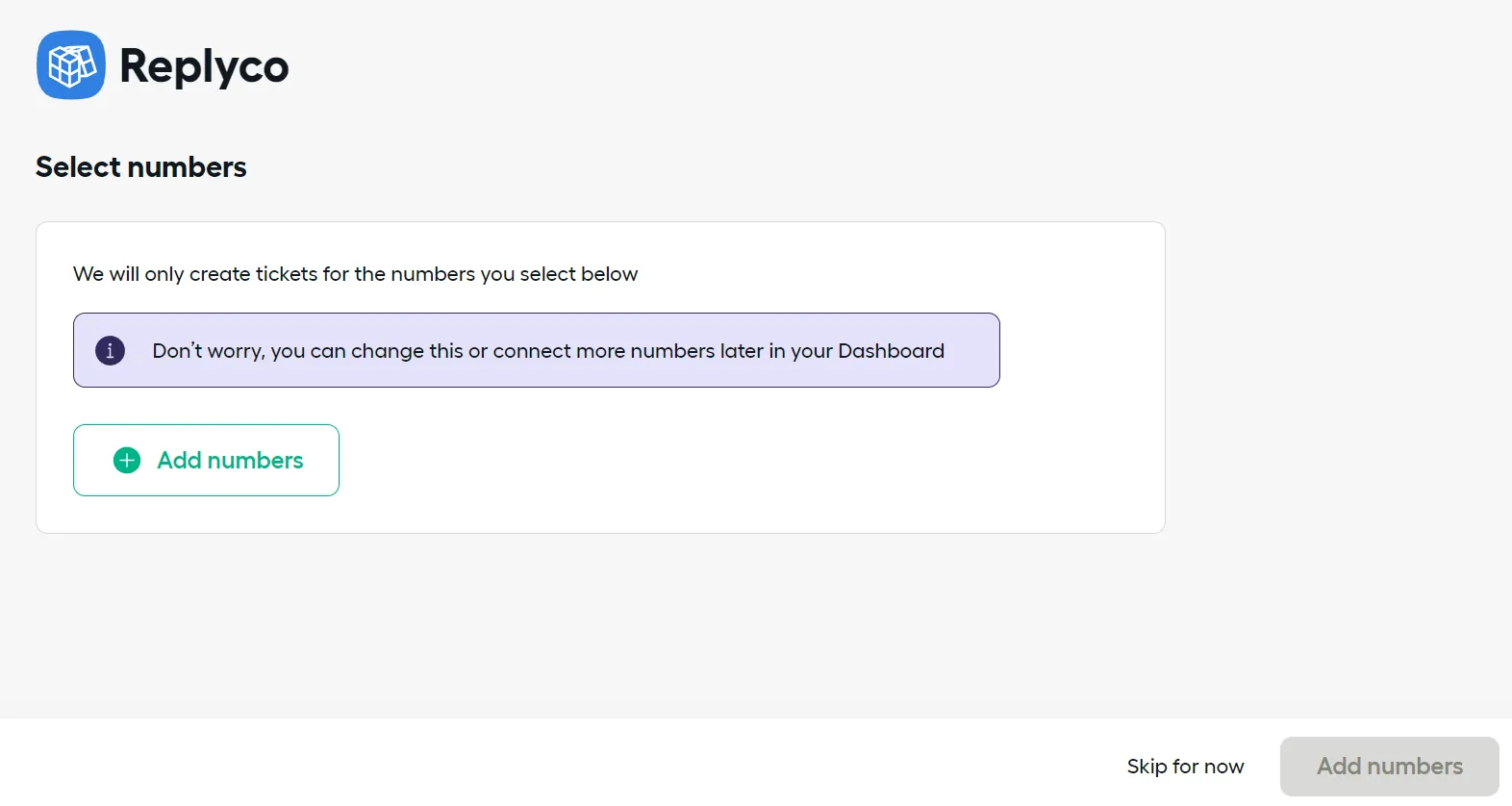The height and width of the screenshot is (806, 1512).
Task: Click the grey Add numbers button at the bottom
Action: coord(1390,767)
